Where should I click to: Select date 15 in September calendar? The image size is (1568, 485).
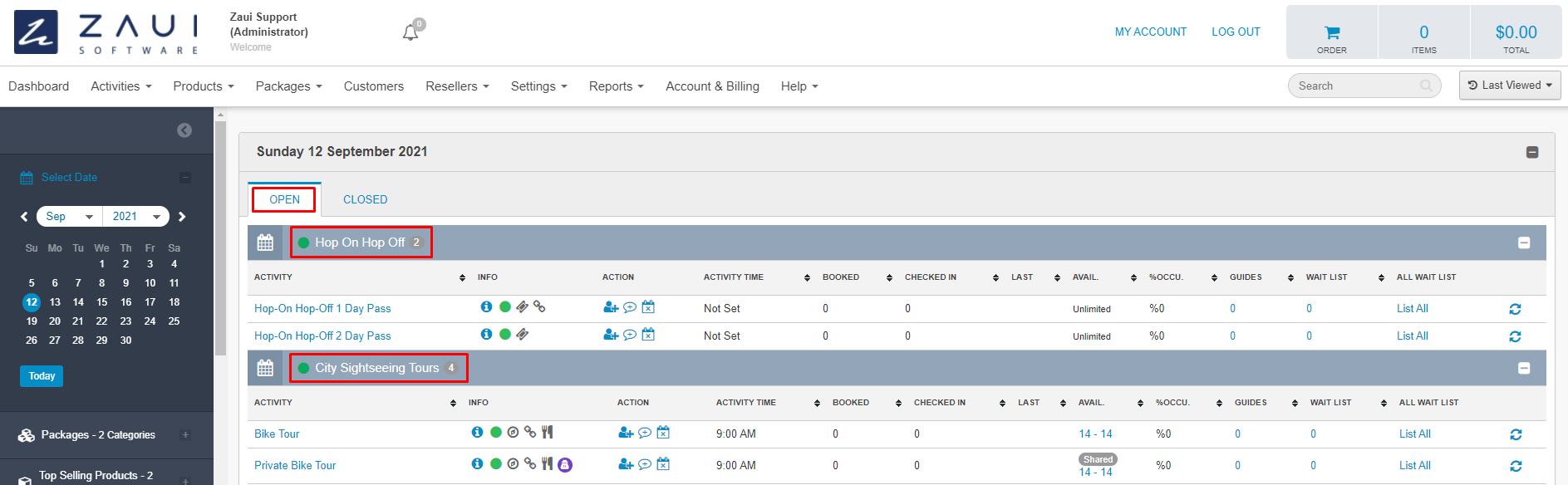tap(101, 302)
